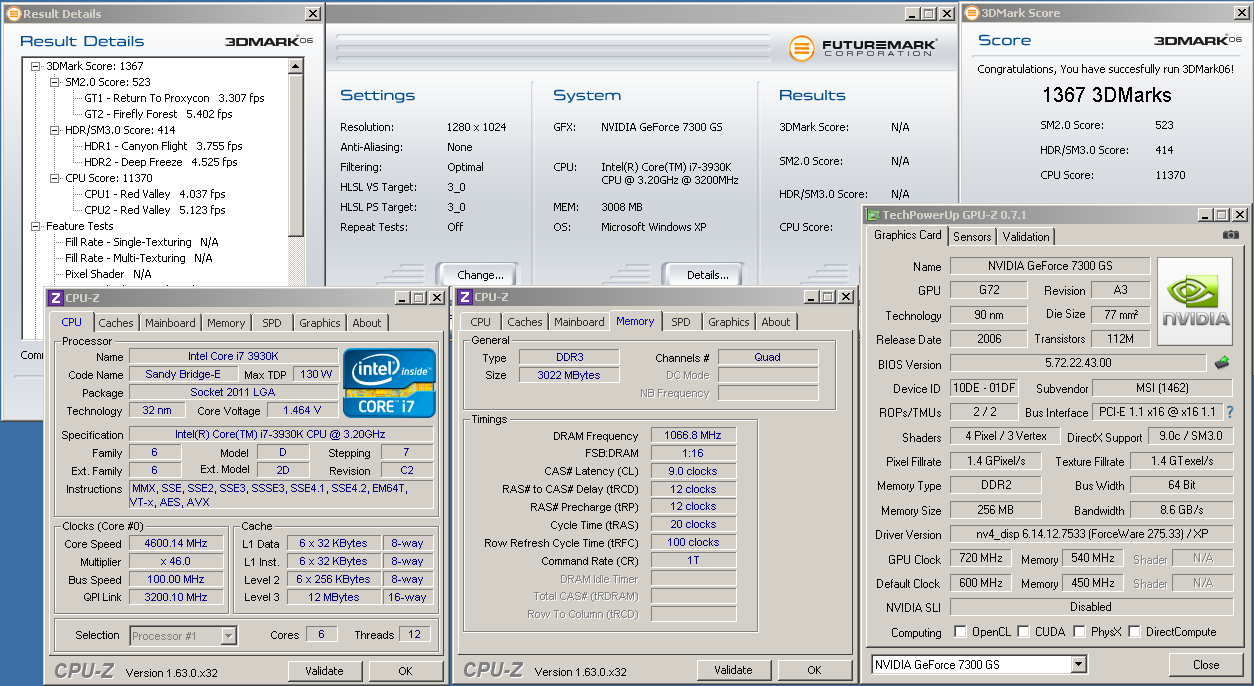Enable the PhysX checkbox
Viewport: 1254px width, 686px height.
pyautogui.click(x=1079, y=632)
